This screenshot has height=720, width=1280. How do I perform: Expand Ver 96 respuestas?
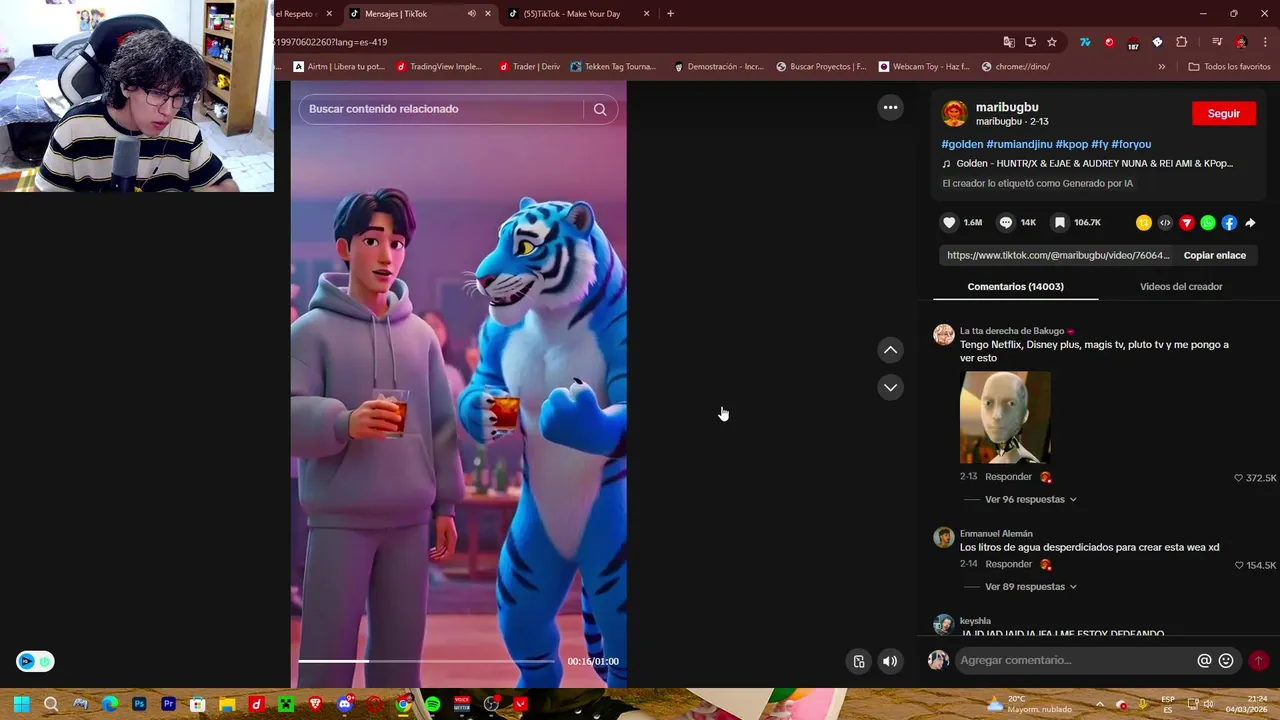coord(1030,499)
